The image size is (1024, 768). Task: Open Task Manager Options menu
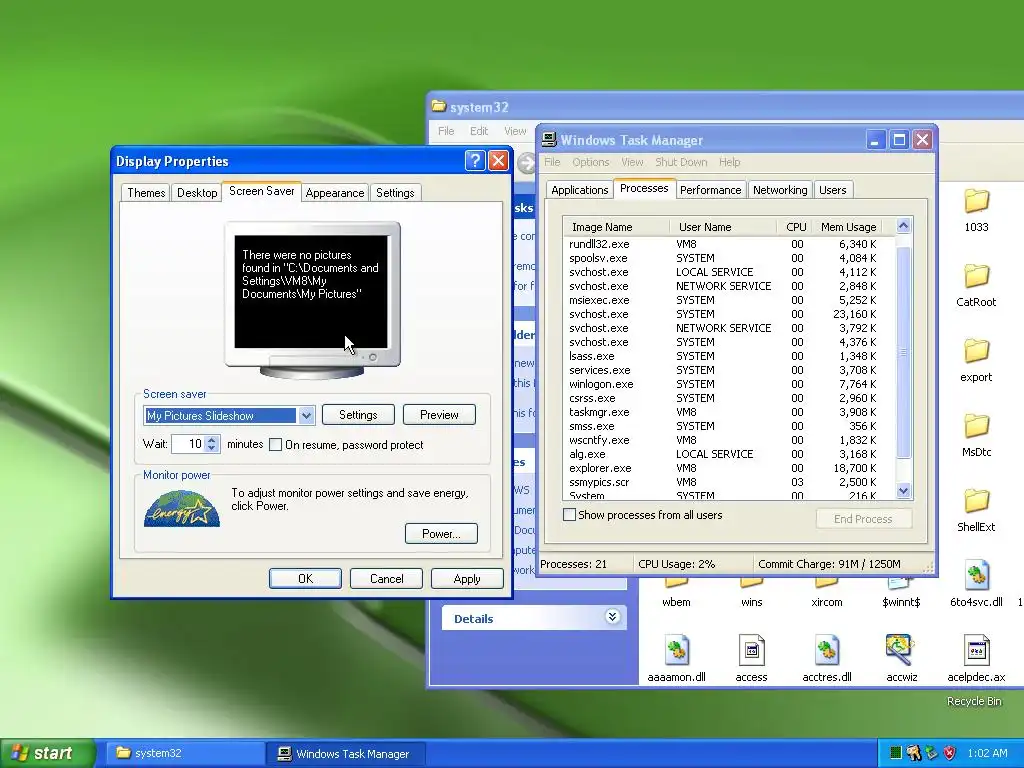click(590, 162)
